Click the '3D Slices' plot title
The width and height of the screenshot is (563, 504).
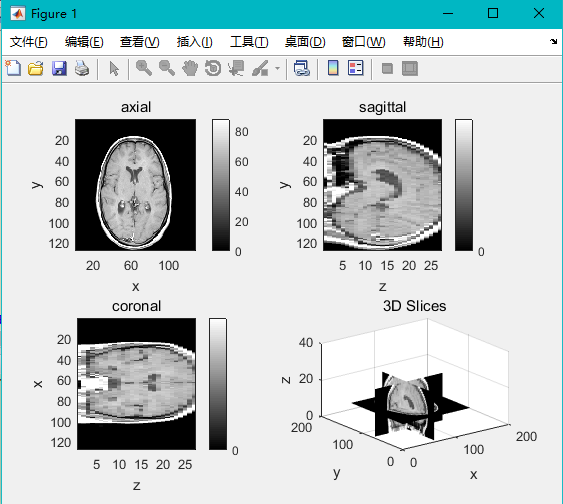pos(414,306)
